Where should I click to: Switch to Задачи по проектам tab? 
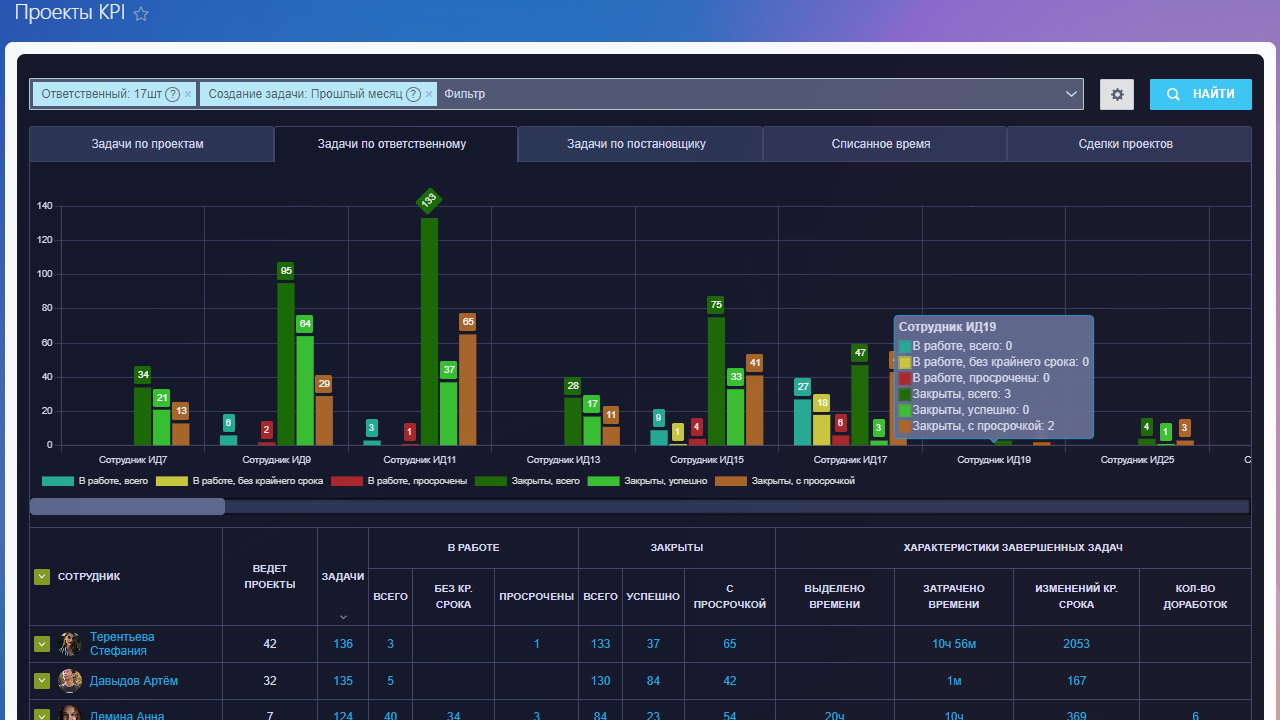148,144
